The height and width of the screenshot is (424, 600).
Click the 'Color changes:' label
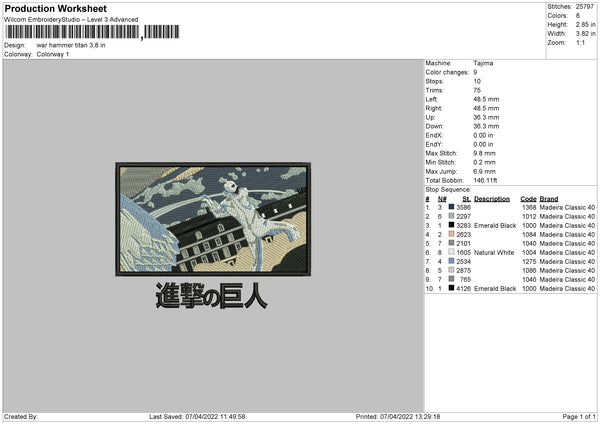(447, 72)
